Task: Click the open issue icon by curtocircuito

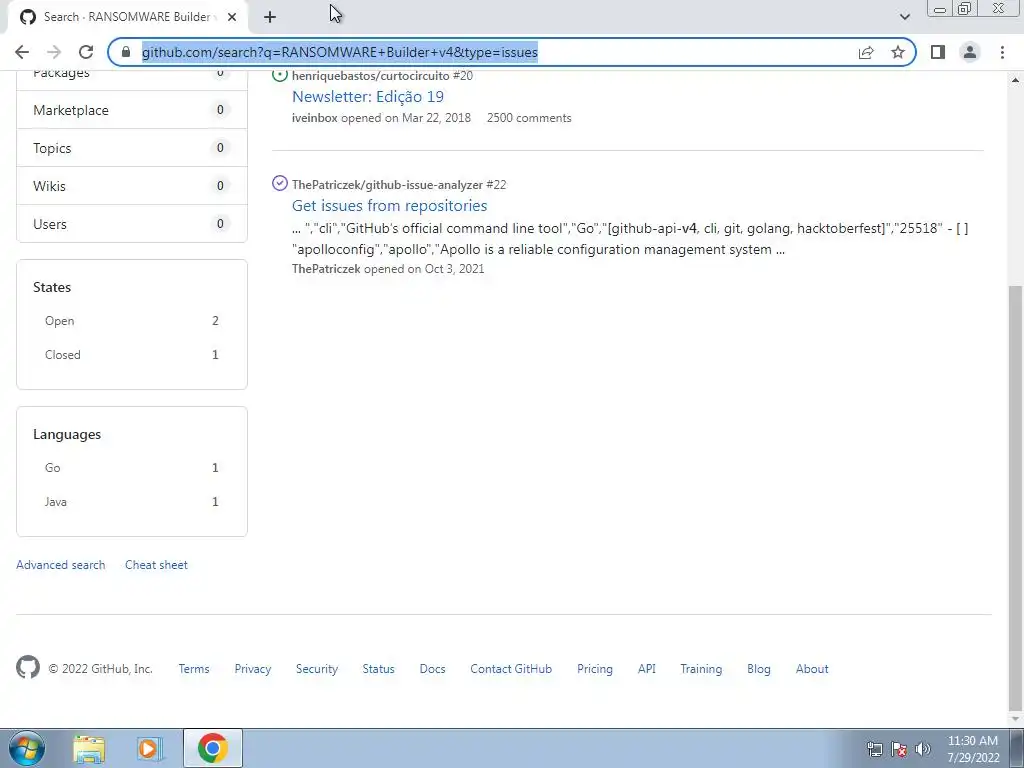Action: [x=280, y=74]
